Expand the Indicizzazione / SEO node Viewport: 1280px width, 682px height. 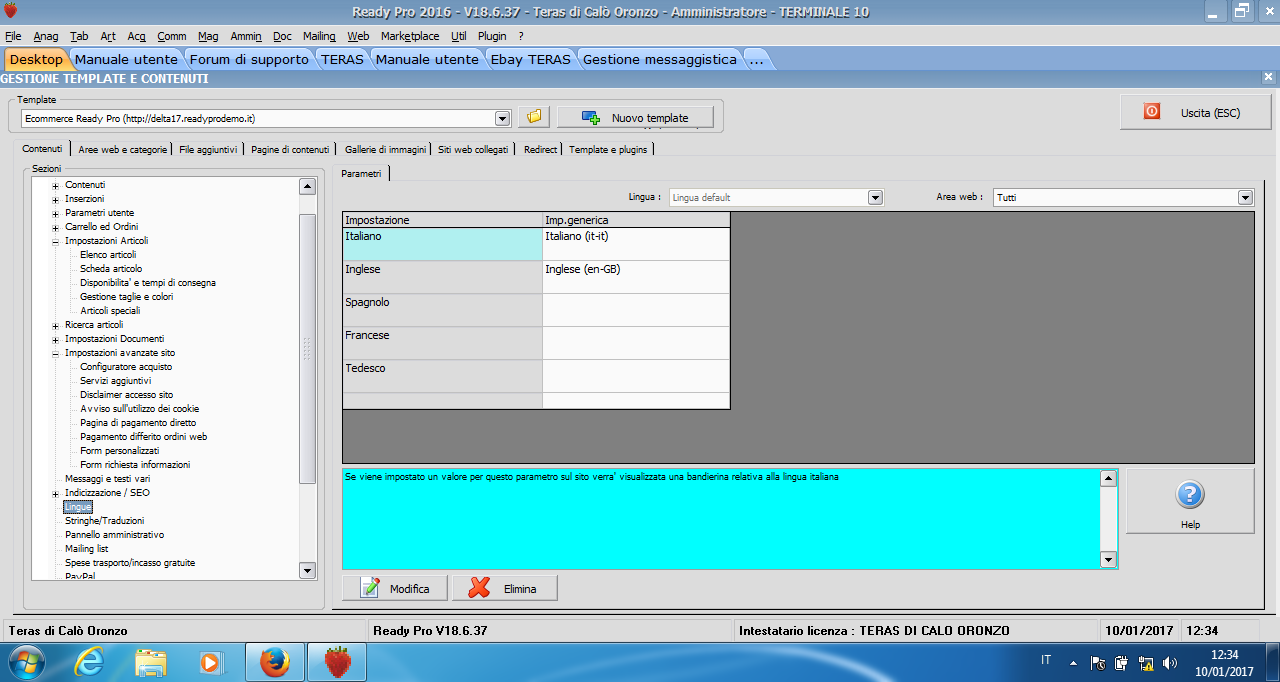pyautogui.click(x=56, y=493)
